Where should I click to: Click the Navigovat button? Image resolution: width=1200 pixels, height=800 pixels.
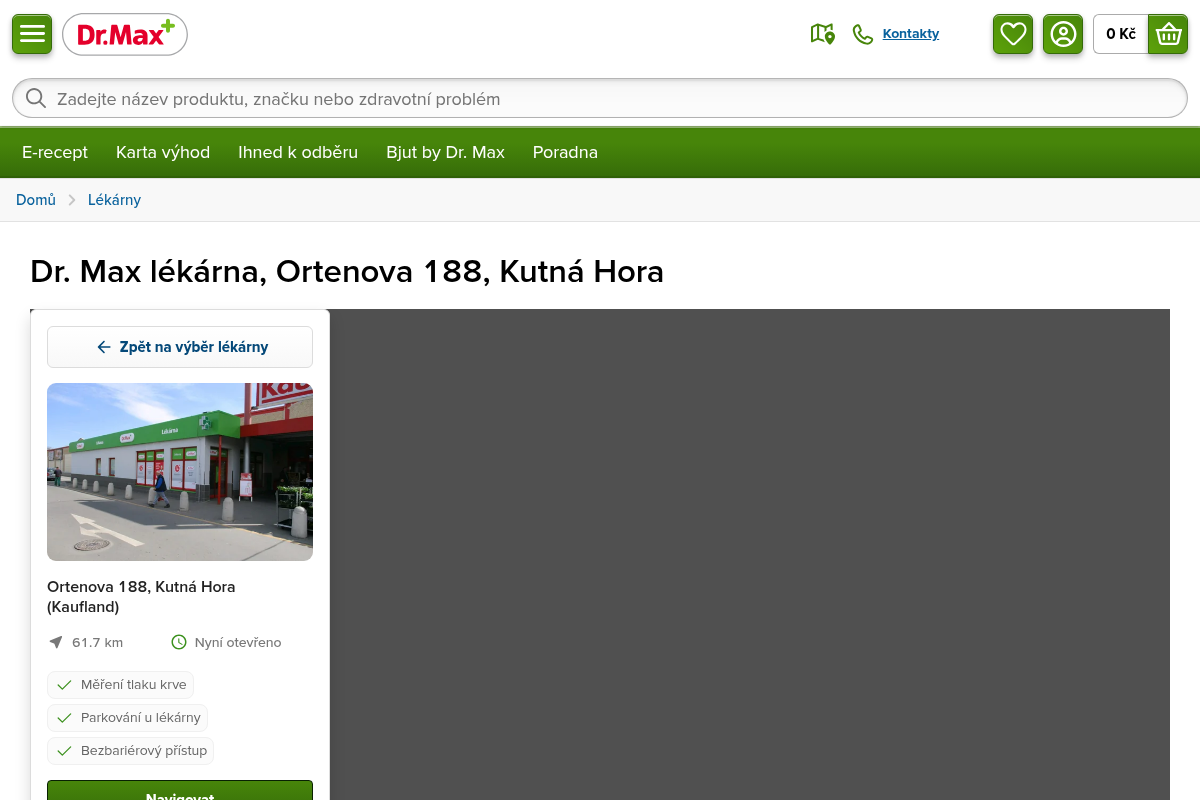180,790
